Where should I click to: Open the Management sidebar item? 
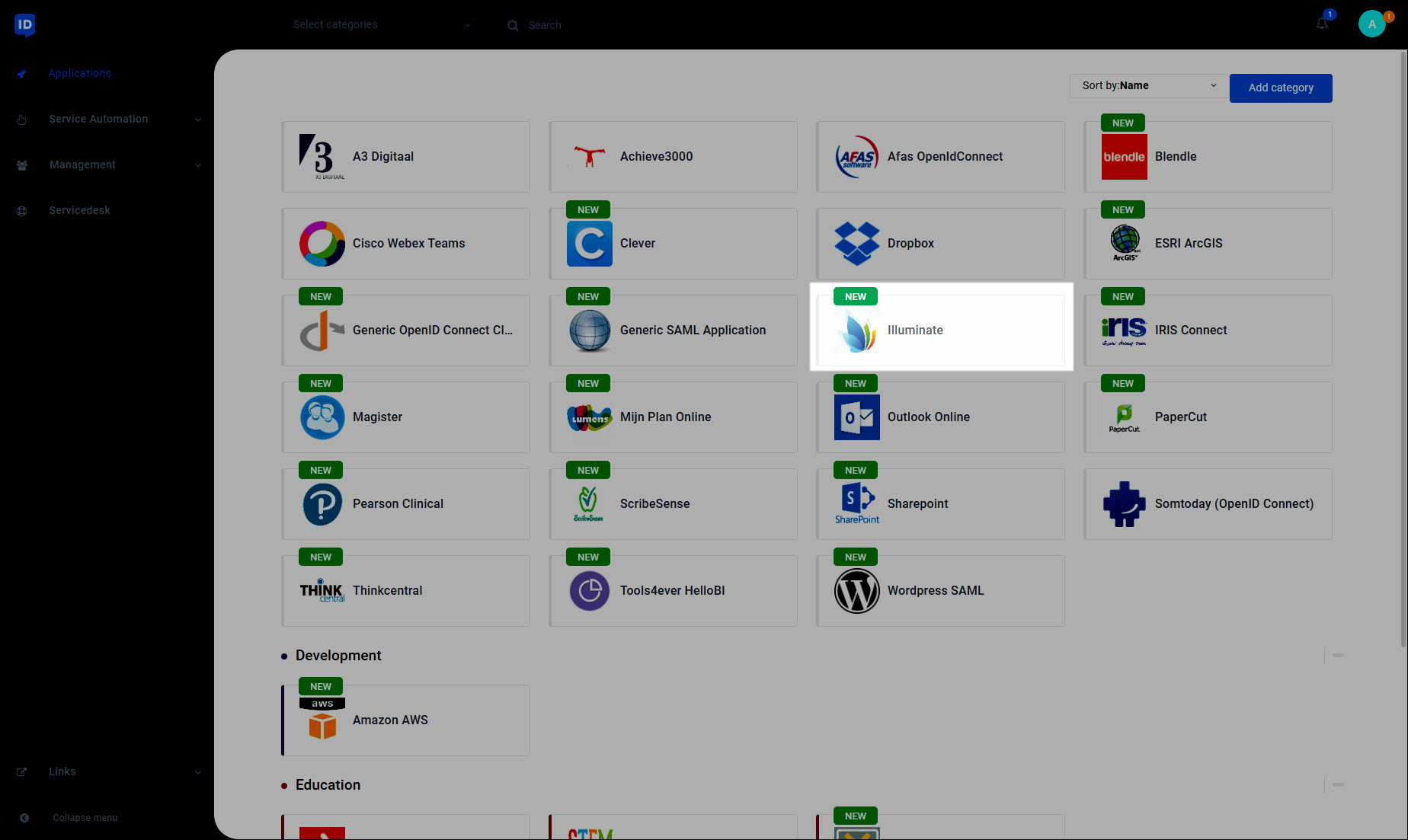[x=82, y=164]
